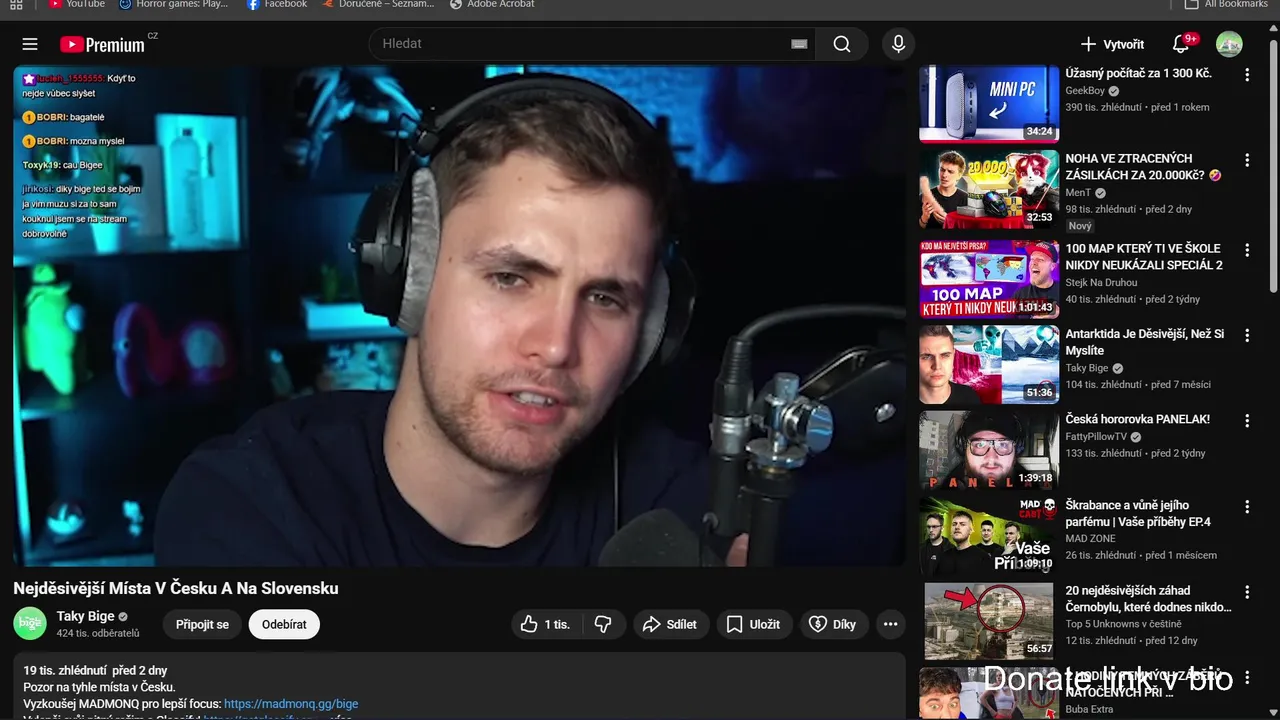
Task: Click the Díky thanks button
Action: 832,624
